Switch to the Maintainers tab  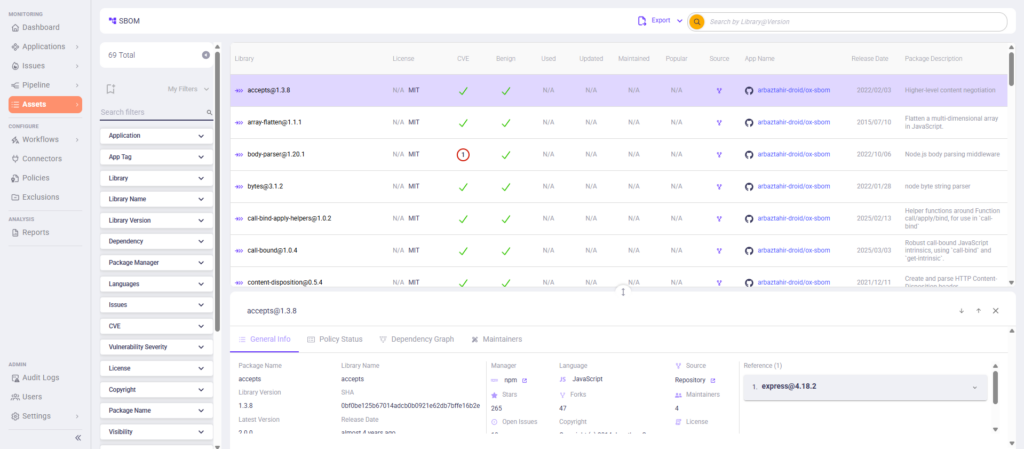[496, 339]
